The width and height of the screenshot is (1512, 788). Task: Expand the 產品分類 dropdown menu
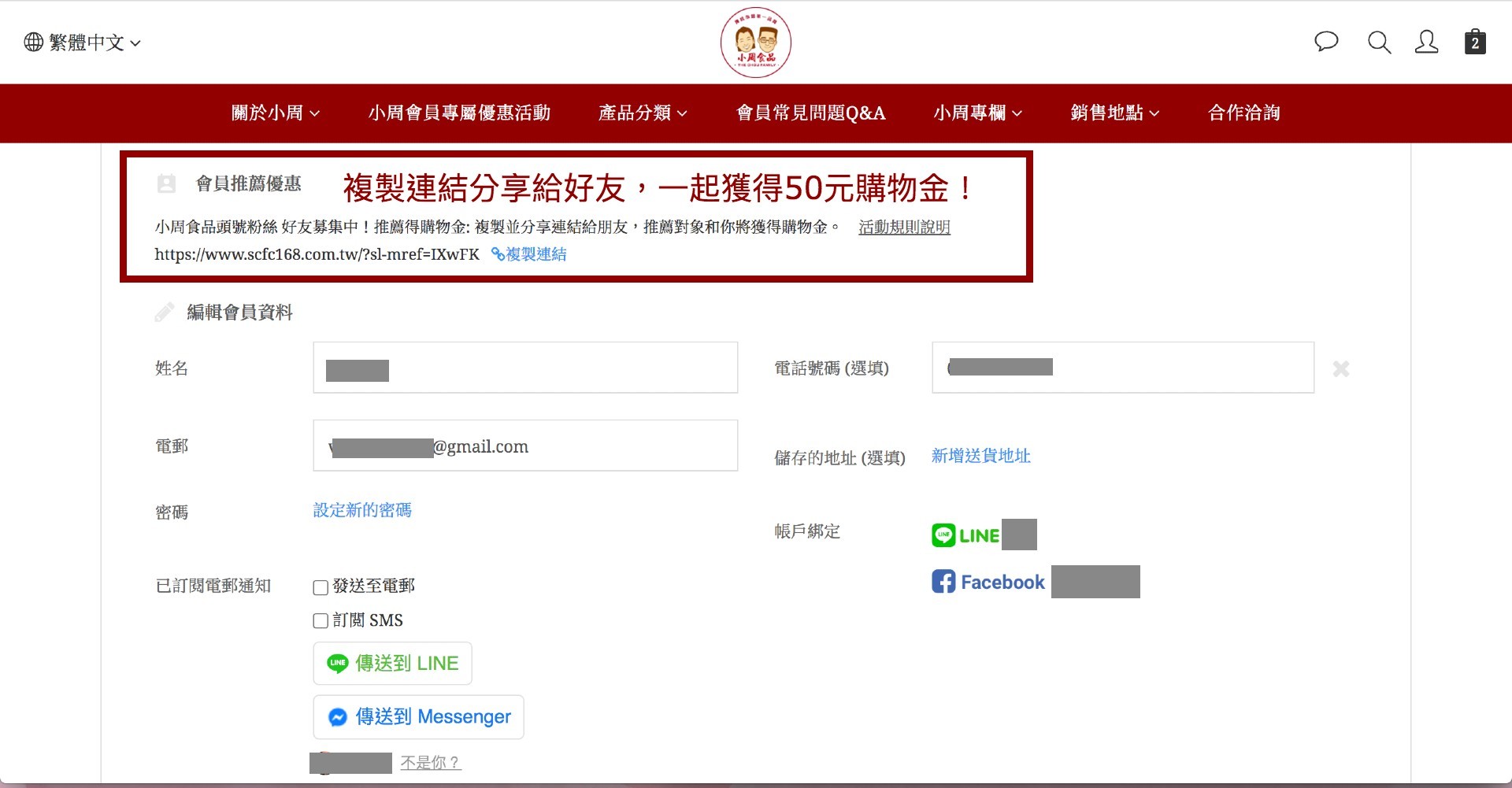coord(643,113)
